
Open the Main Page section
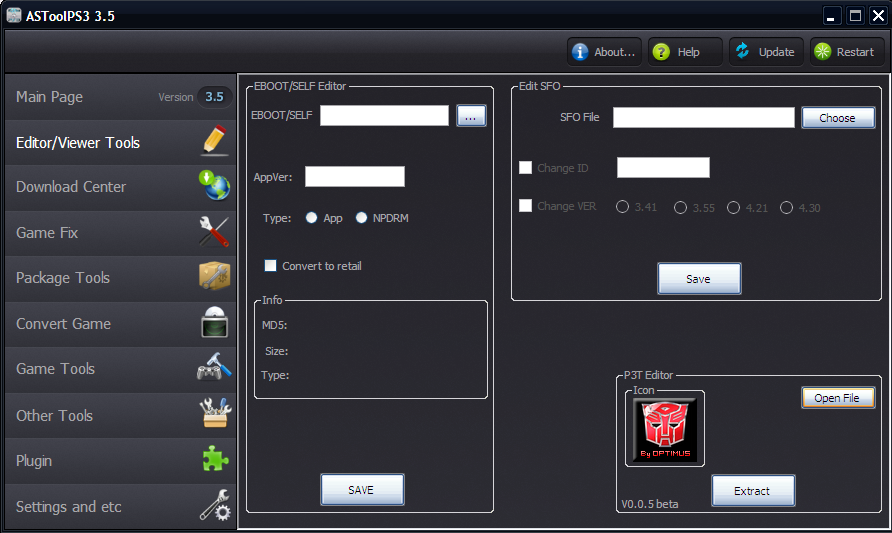(121, 97)
